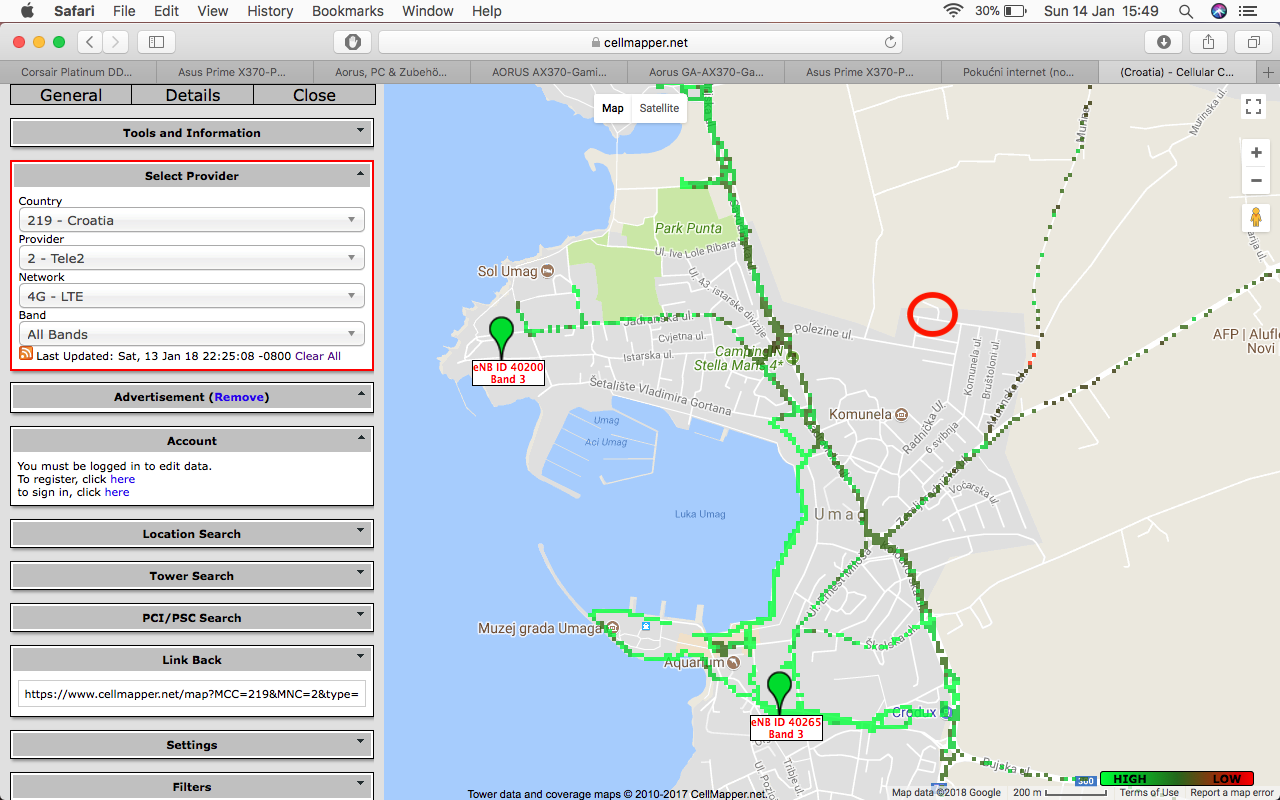
Task: Switch map to Map view
Action: [613, 108]
